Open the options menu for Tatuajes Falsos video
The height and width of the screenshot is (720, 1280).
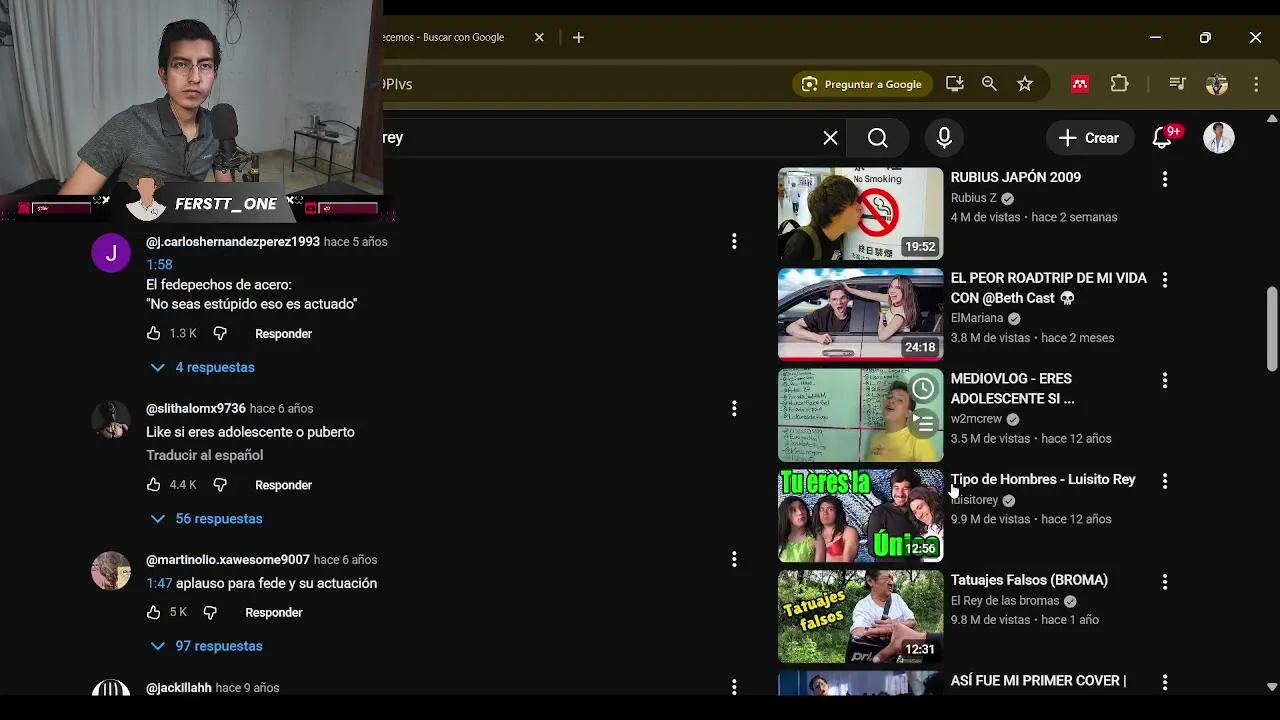pos(1164,582)
